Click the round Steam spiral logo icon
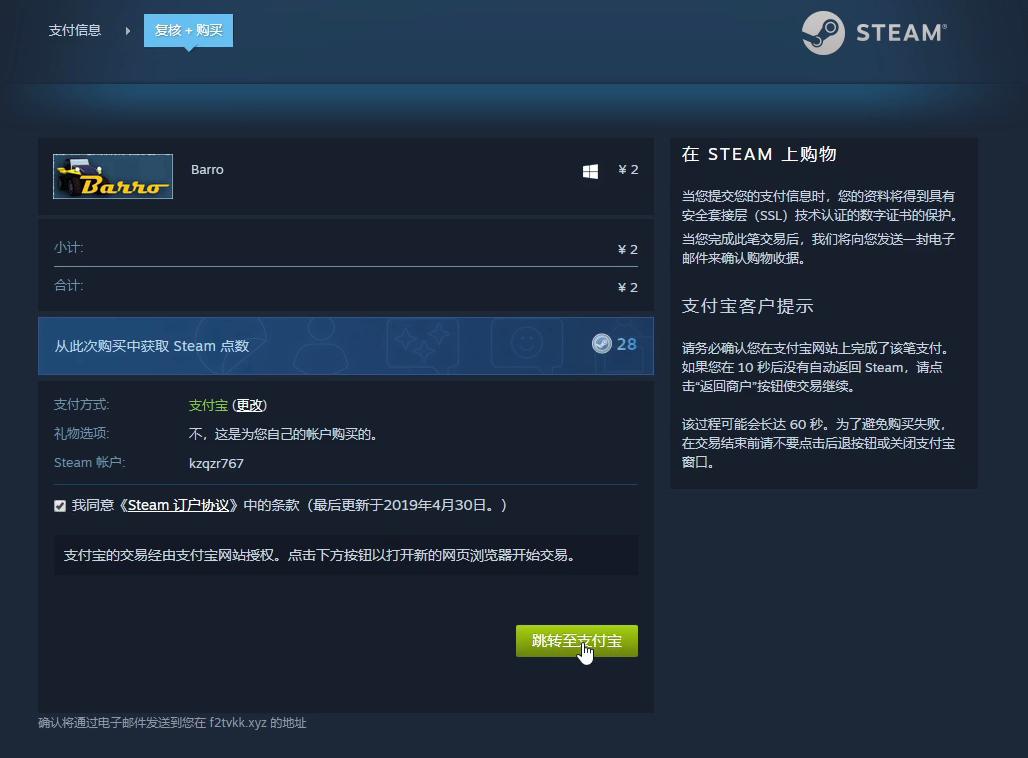Viewport: 1028px width, 758px height. pos(824,32)
